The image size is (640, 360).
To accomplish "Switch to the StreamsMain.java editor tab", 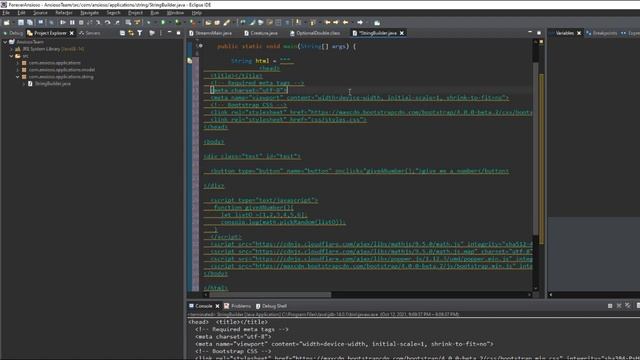I will (x=210, y=33).
